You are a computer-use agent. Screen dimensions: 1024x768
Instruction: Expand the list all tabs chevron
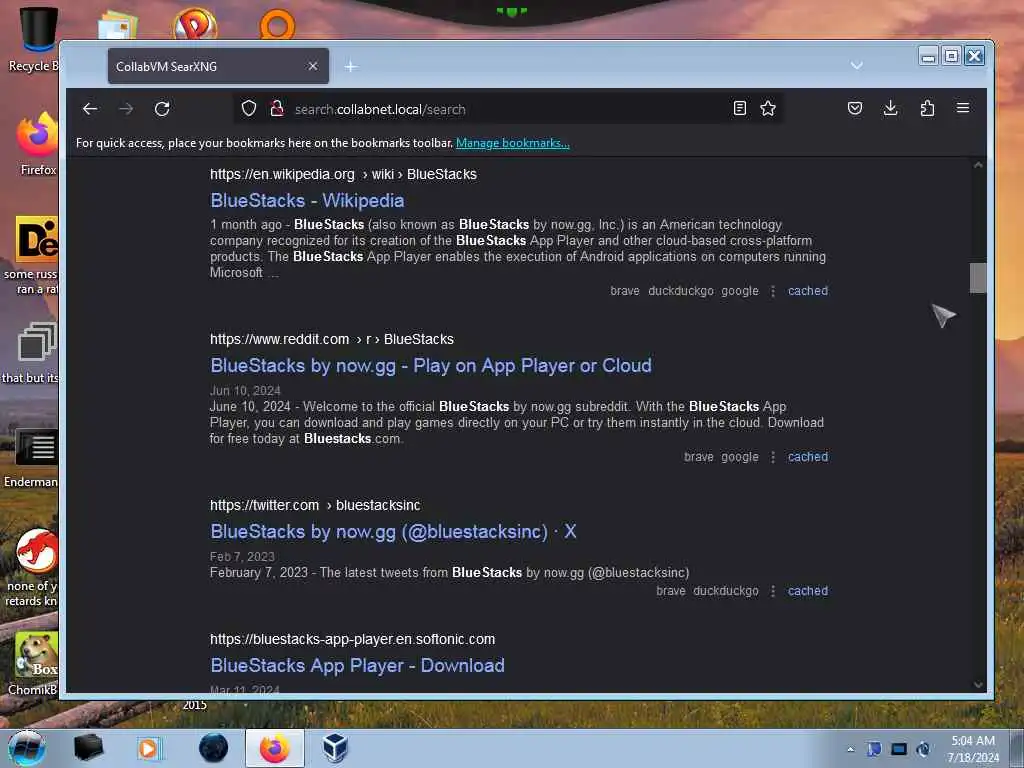[x=857, y=65]
